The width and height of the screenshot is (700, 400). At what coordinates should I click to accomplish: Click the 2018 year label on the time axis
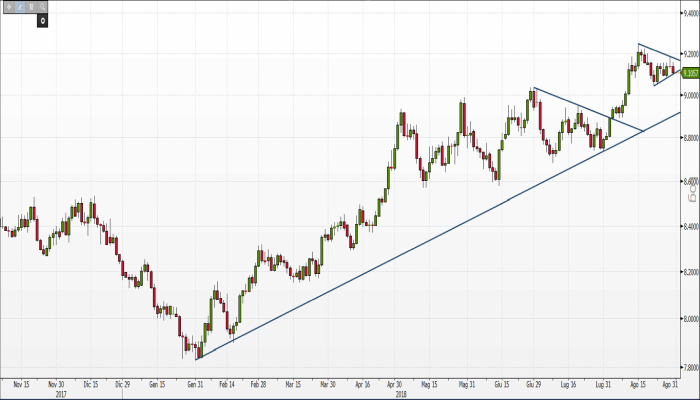coord(399,393)
